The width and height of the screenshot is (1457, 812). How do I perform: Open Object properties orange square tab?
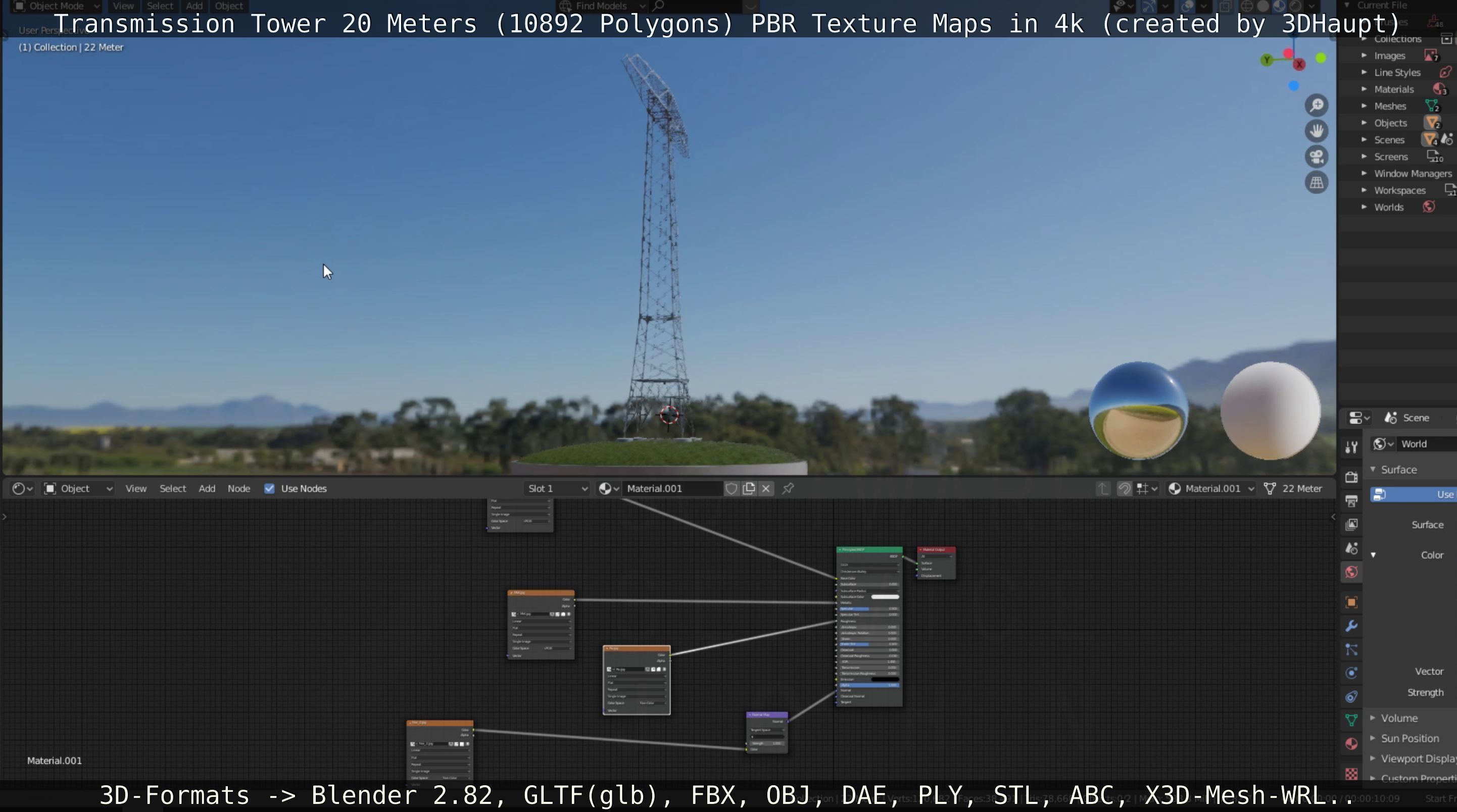(1351, 603)
